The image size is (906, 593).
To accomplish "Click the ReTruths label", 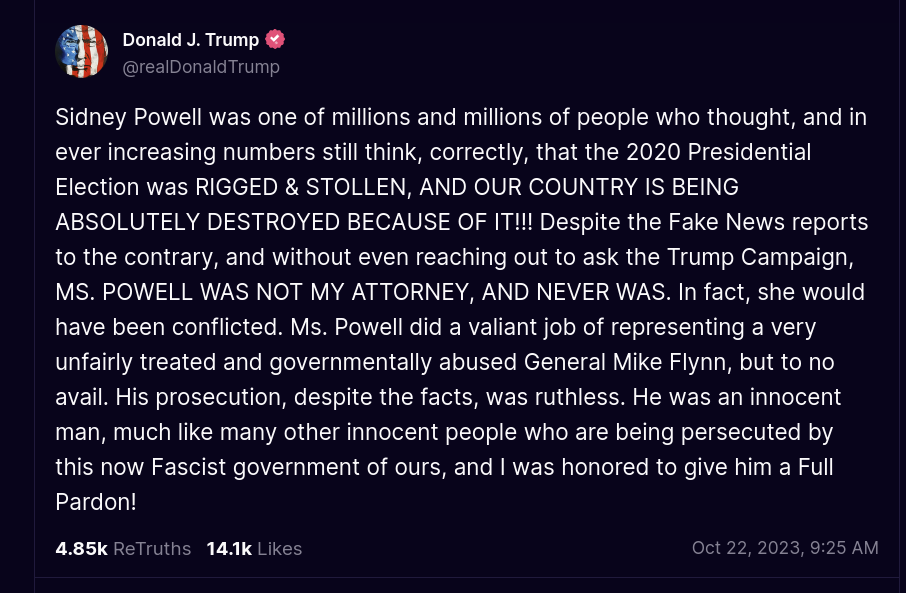I will coord(152,548).
